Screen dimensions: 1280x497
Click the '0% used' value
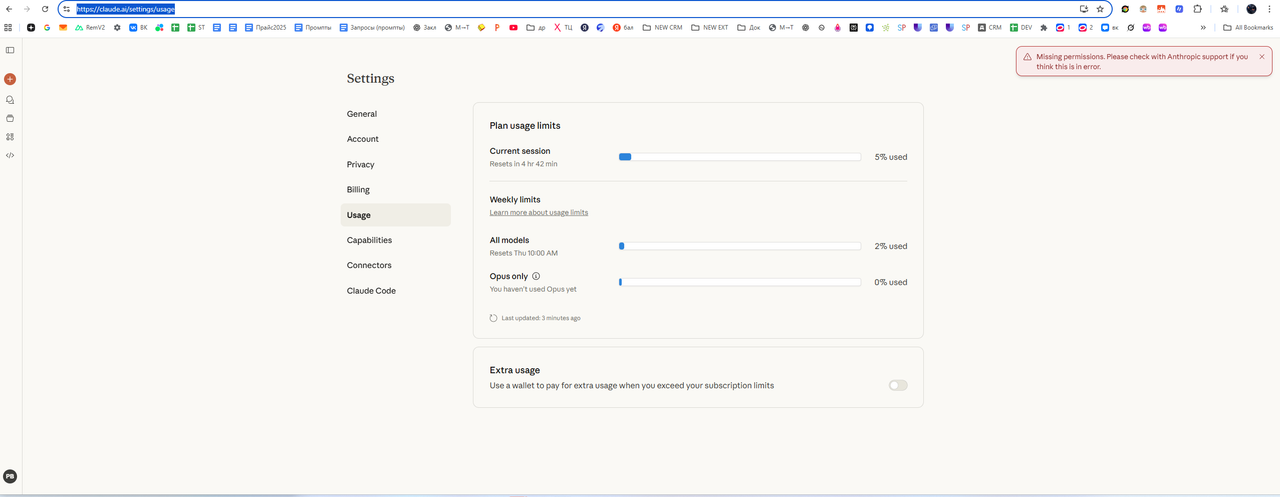[891, 282]
